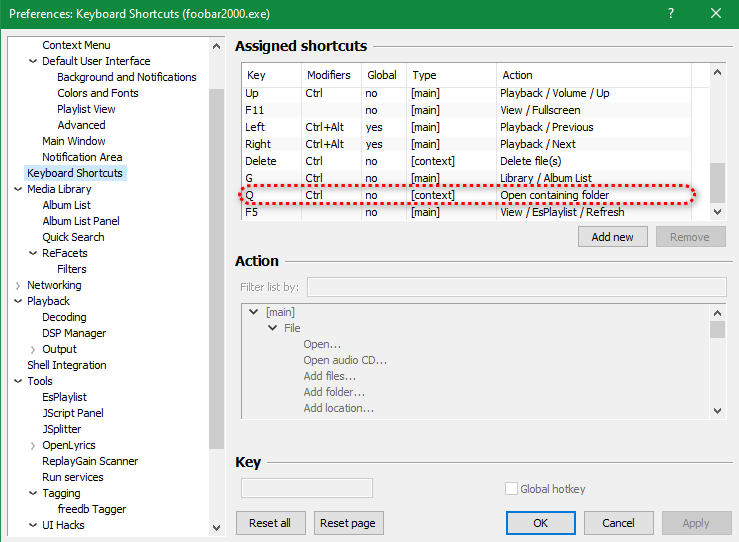
Task: Click the Key shortcut input field
Action: coord(307,488)
